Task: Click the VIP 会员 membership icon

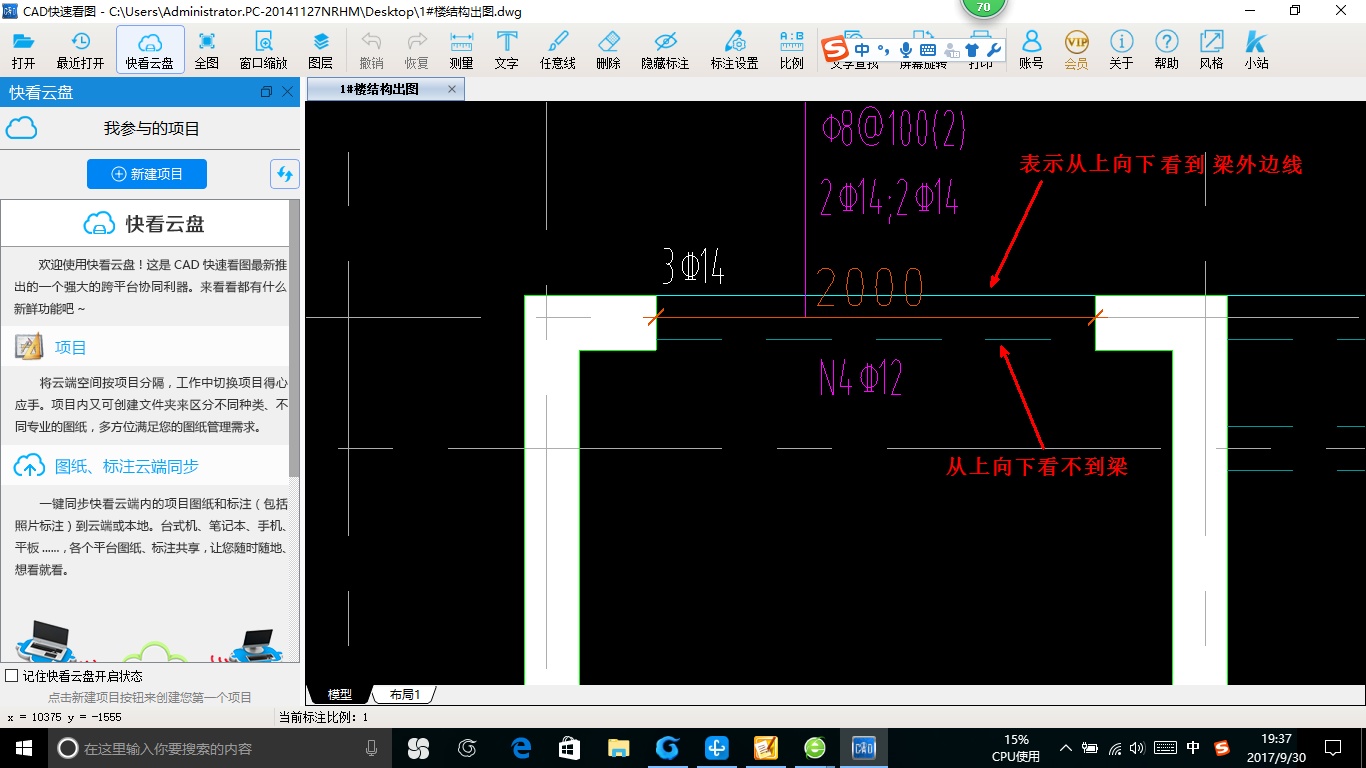Action: pyautogui.click(x=1076, y=50)
